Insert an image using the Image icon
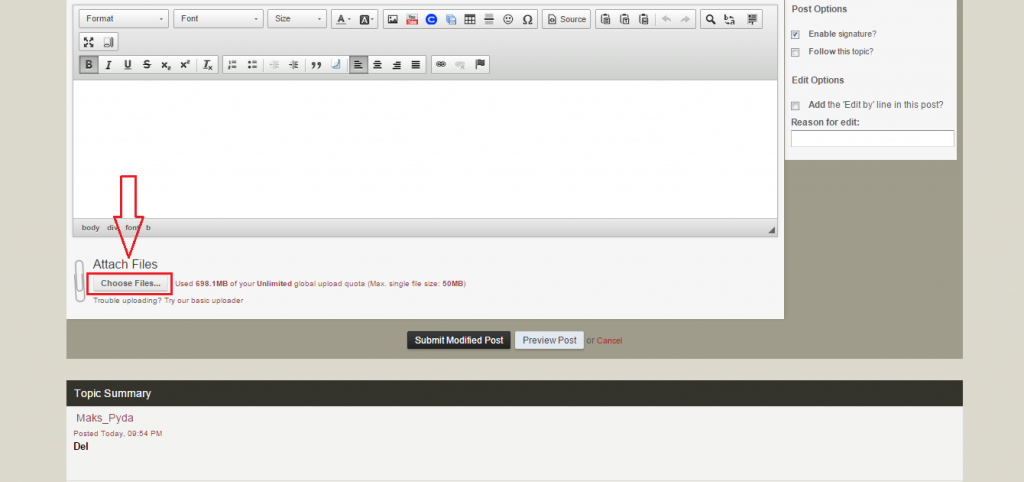Screen dimensions: 1024x482 coord(392,19)
